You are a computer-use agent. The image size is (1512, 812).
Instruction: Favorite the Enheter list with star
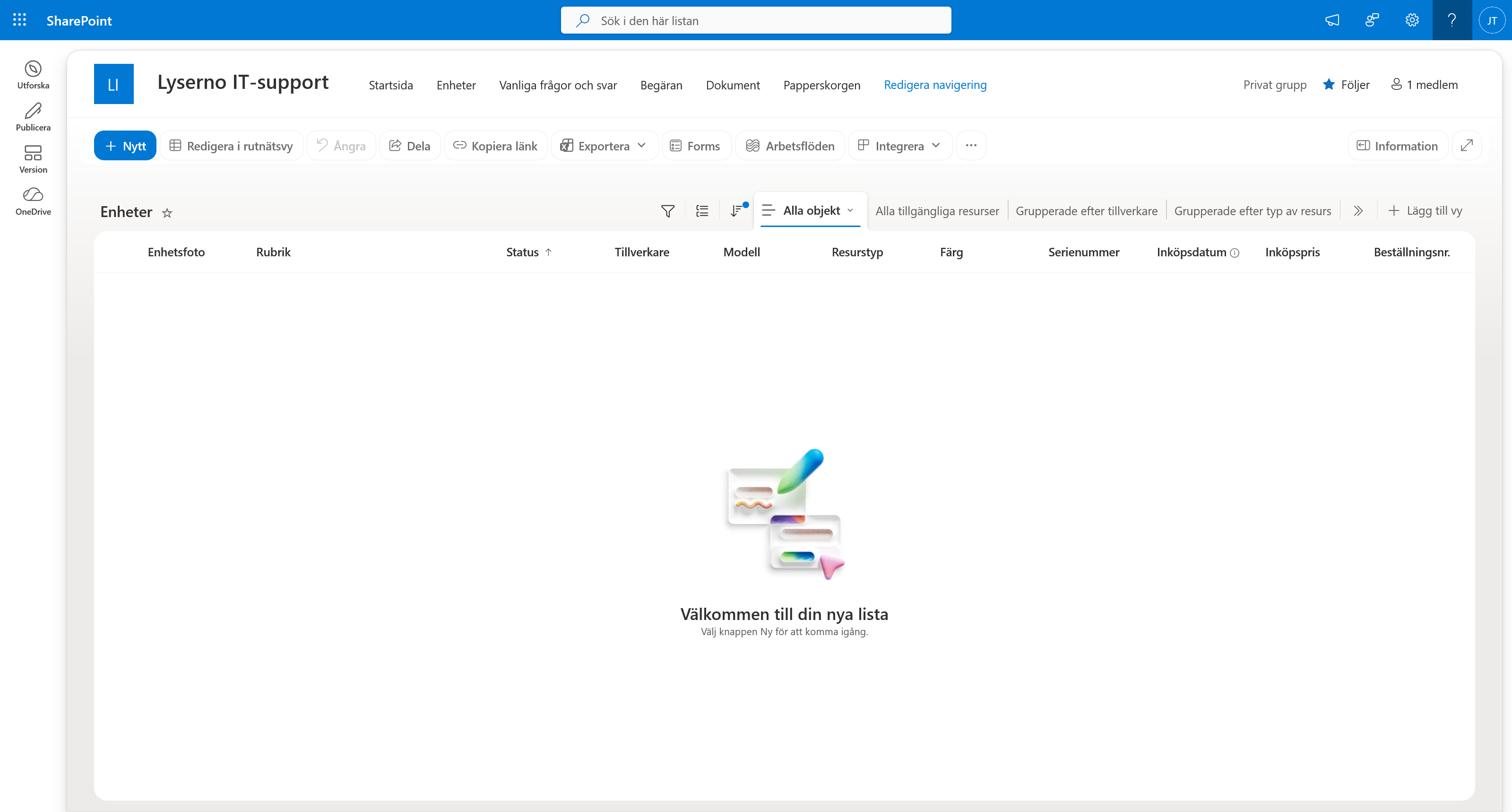point(167,212)
